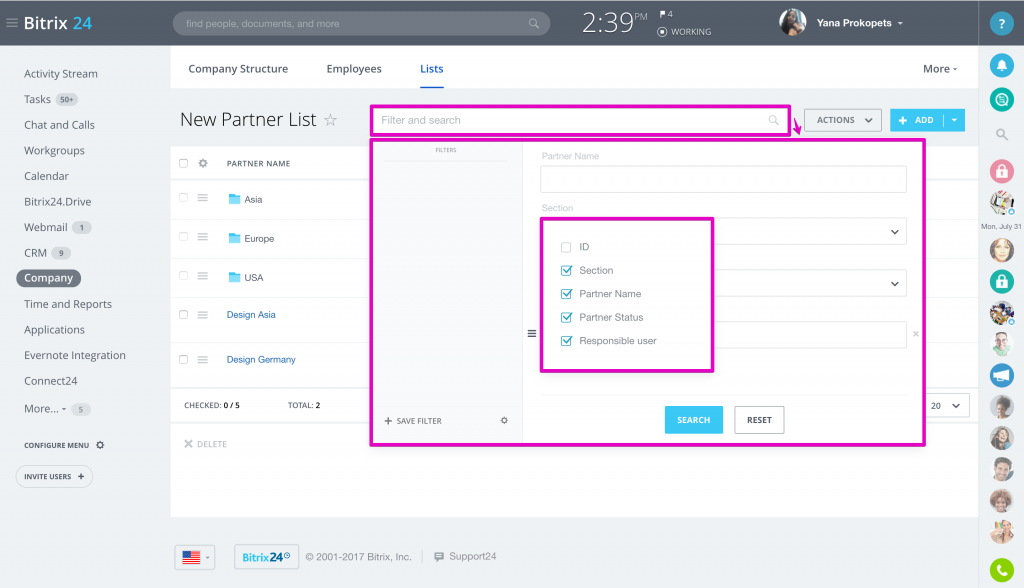Remove the filter field with the x icon

pyautogui.click(x=916, y=334)
